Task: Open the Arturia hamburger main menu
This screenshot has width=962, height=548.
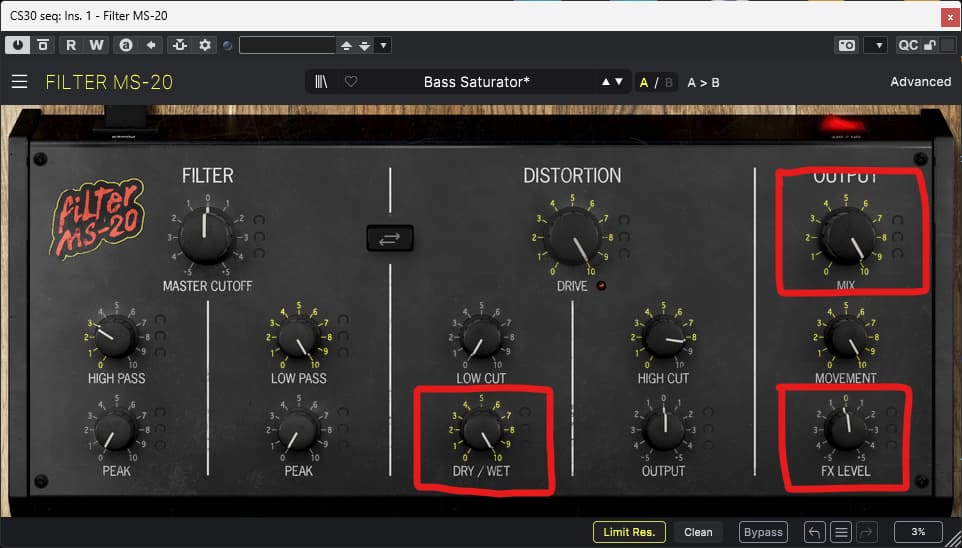Action: [x=20, y=82]
